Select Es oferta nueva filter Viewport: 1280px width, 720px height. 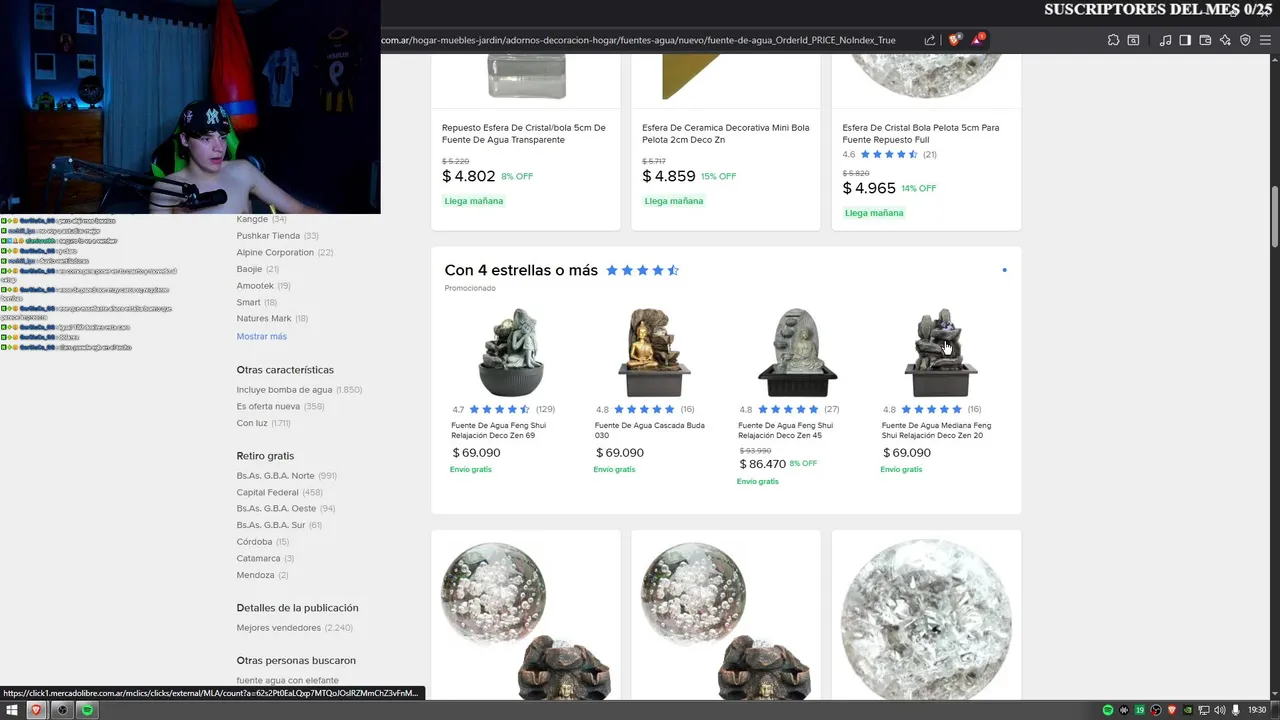tap(280, 406)
